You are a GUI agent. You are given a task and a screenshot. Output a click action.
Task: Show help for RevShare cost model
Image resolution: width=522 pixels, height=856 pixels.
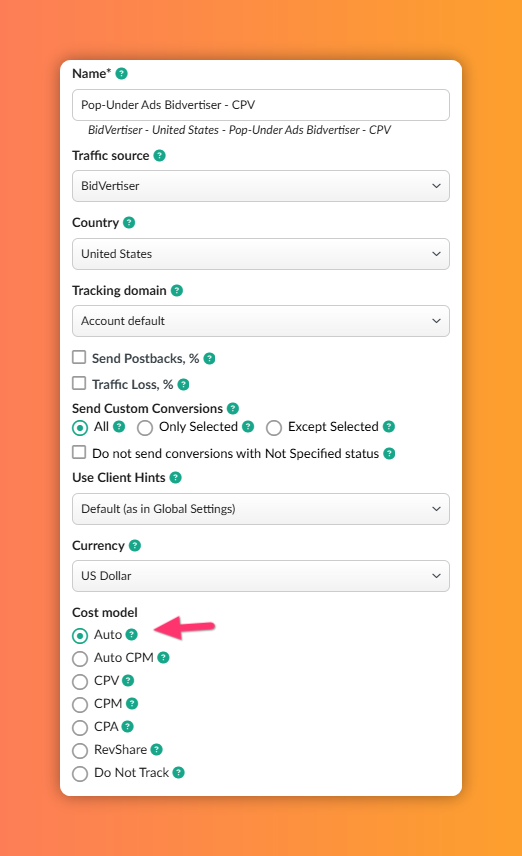point(157,750)
